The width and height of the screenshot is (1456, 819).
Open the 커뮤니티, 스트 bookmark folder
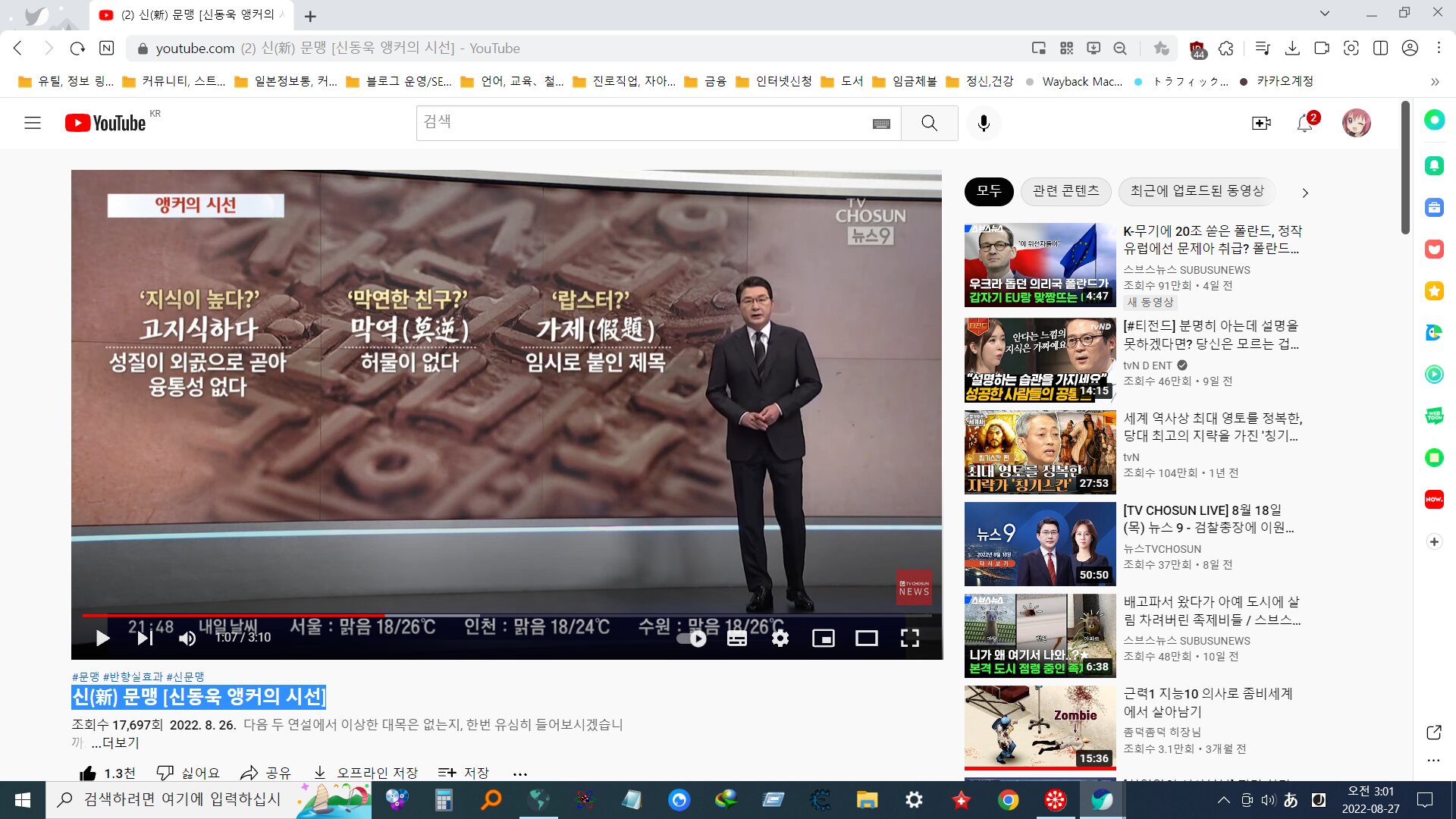tap(174, 81)
